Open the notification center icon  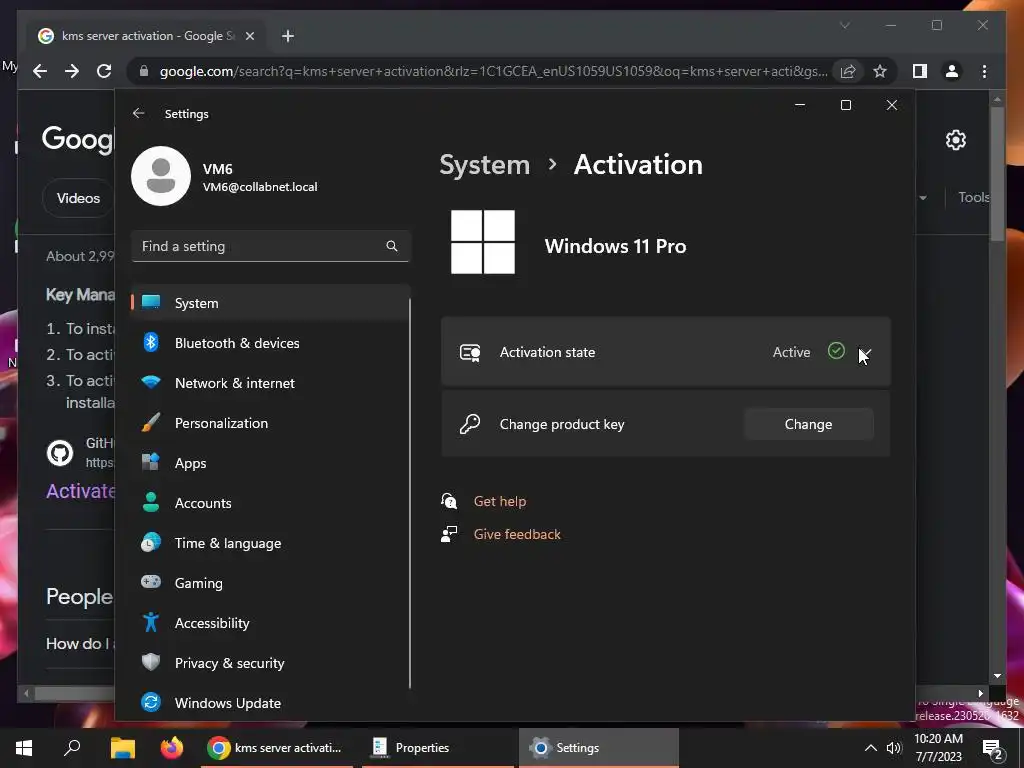click(x=993, y=750)
